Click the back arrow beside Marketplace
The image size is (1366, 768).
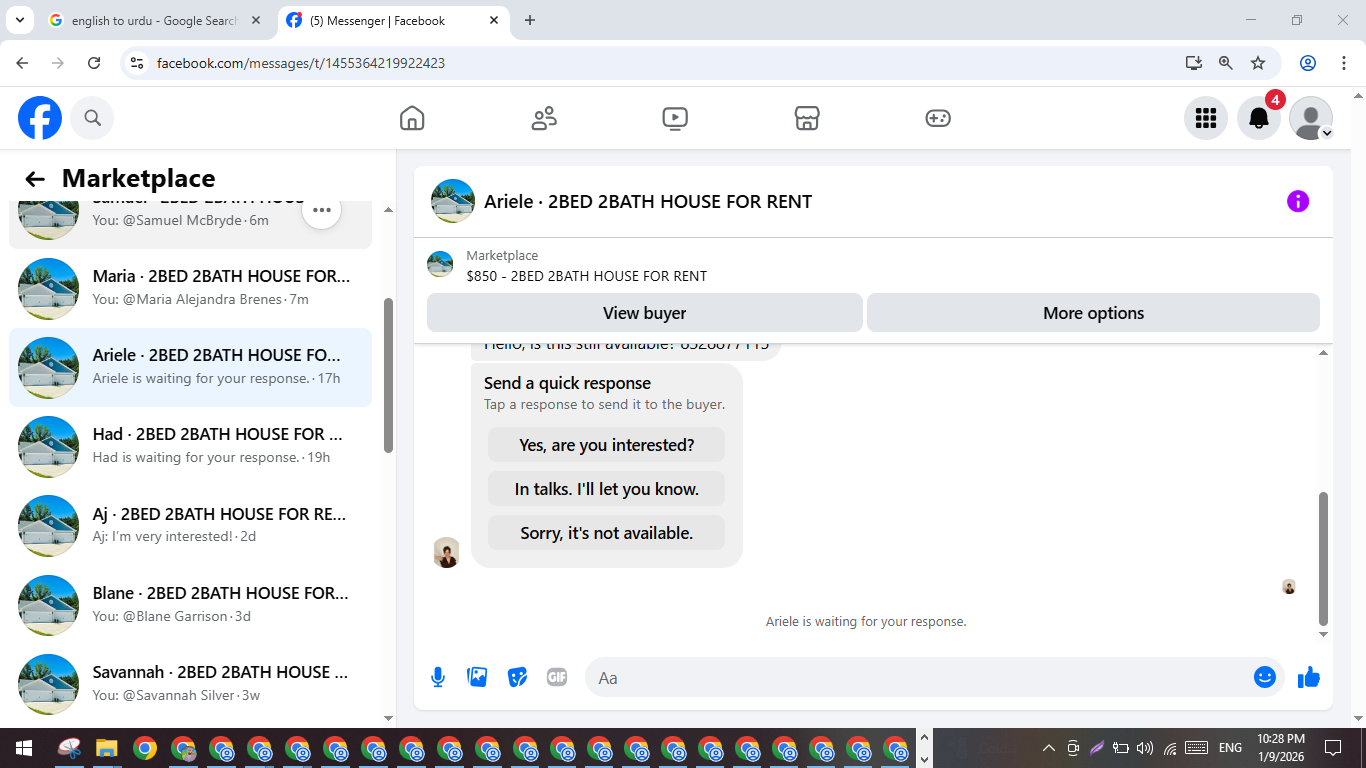coord(35,179)
